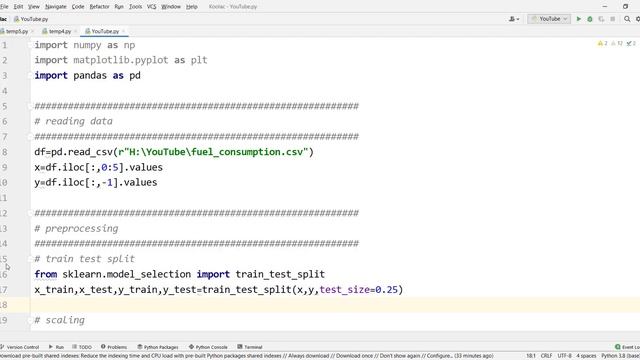This screenshot has height=360, width=640.
Task: Open the Edit menu
Action: [18, 7]
